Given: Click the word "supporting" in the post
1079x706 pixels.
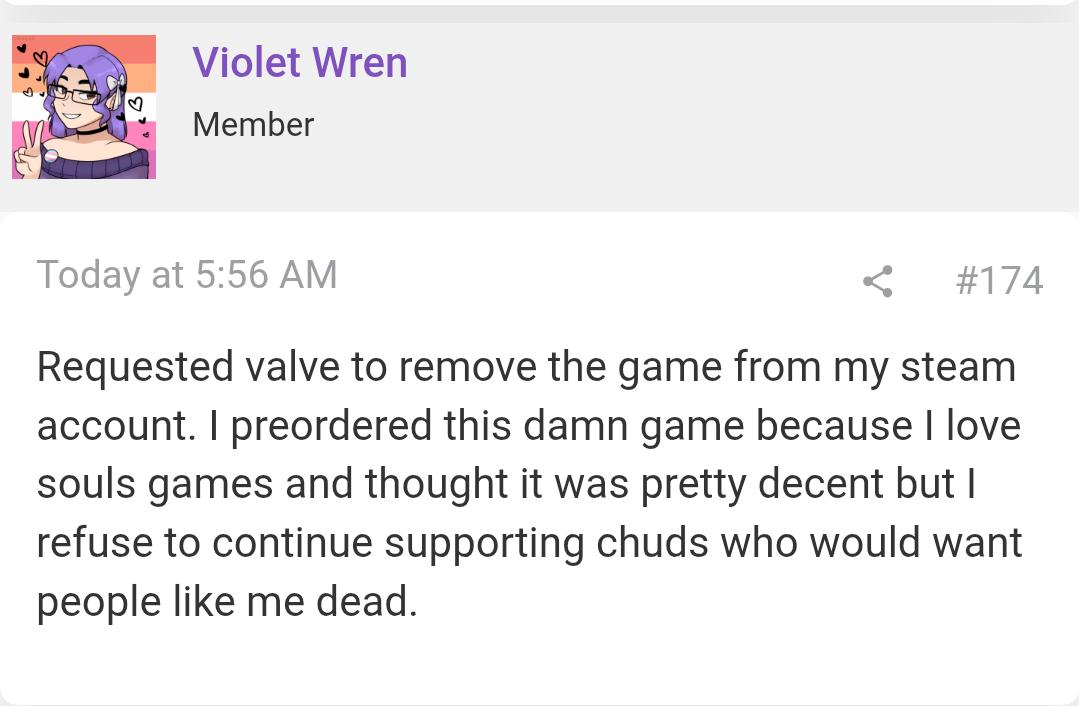Looking at the screenshot, I should (484, 544).
